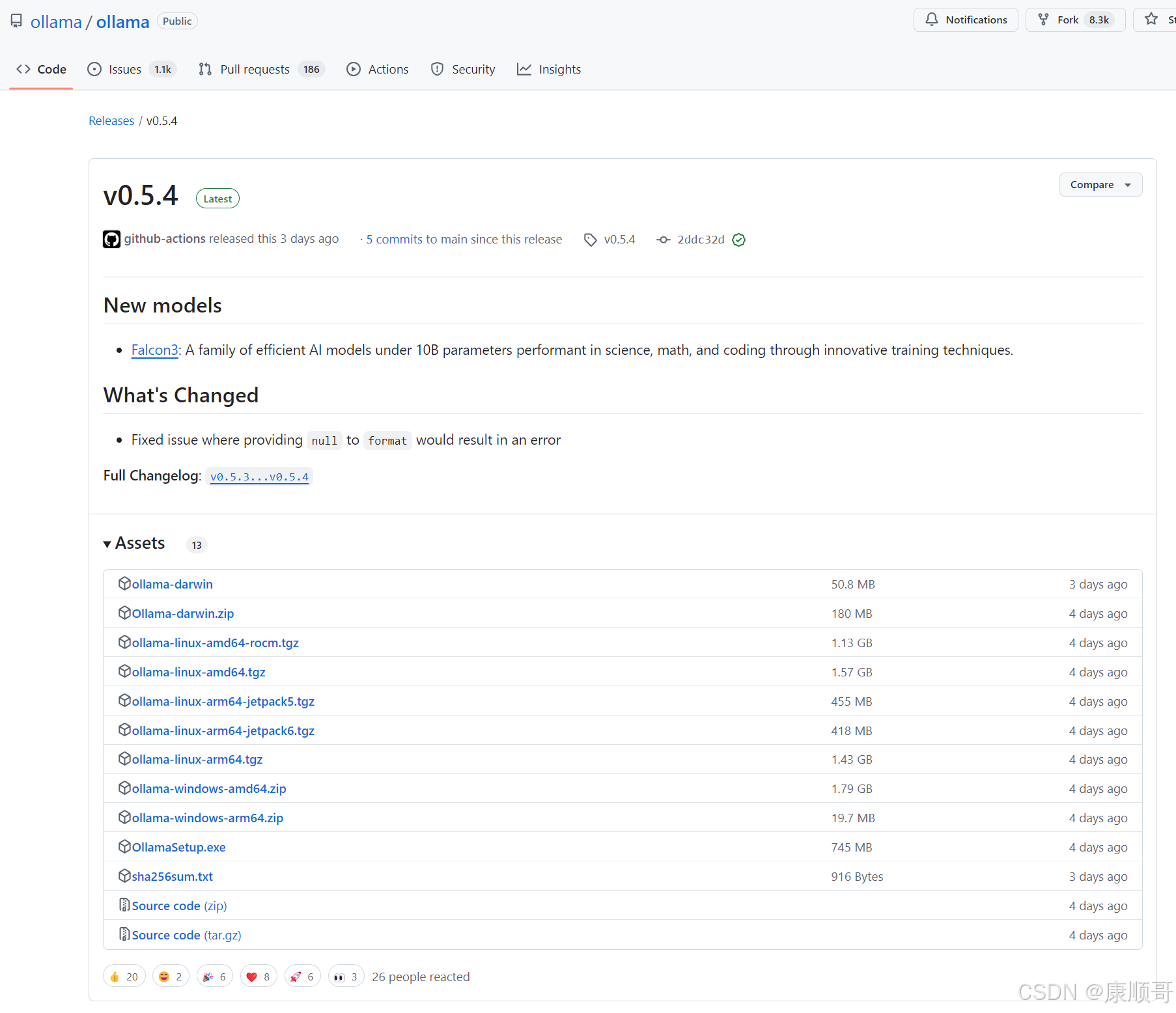
Task: Download ollama-linux-amd64-rocm.tgz
Action: pyautogui.click(x=216, y=643)
